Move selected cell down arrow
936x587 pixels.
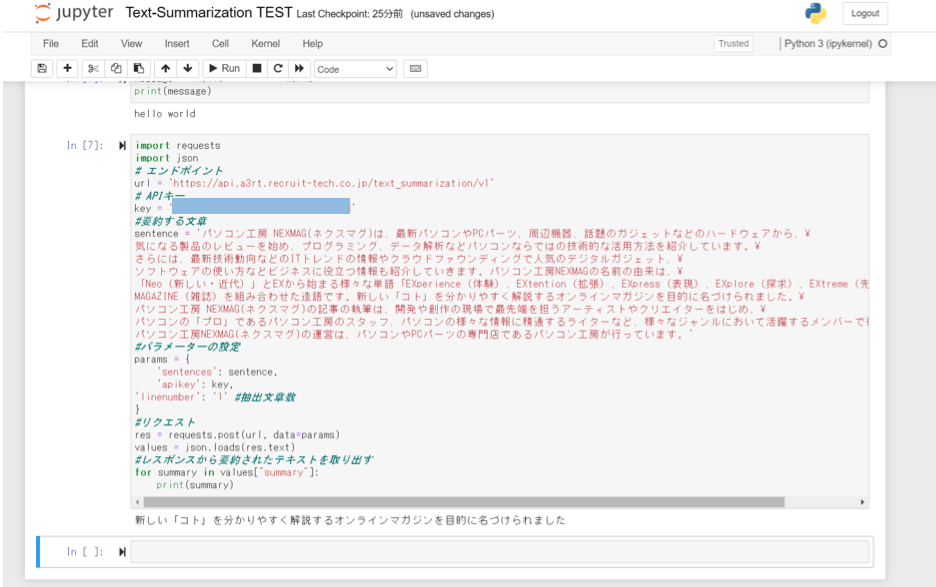188,69
